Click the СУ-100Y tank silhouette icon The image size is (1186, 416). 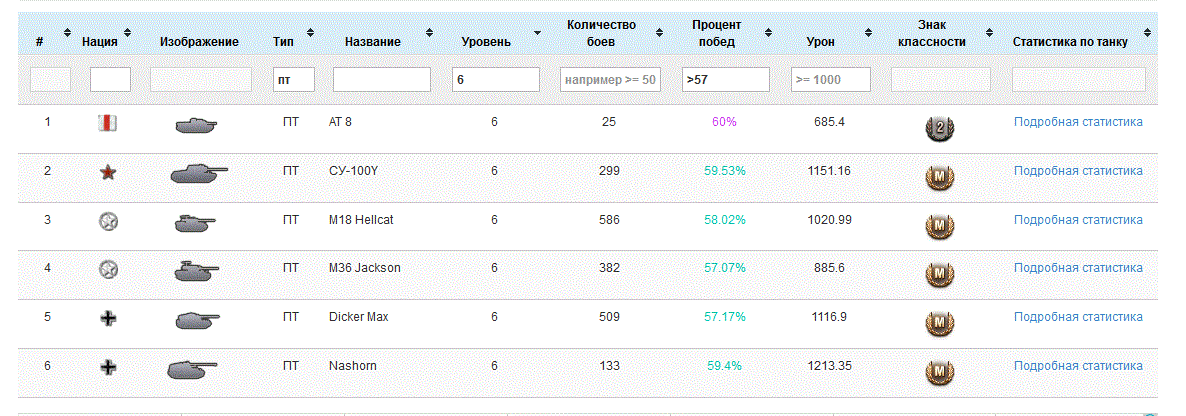[x=198, y=173]
